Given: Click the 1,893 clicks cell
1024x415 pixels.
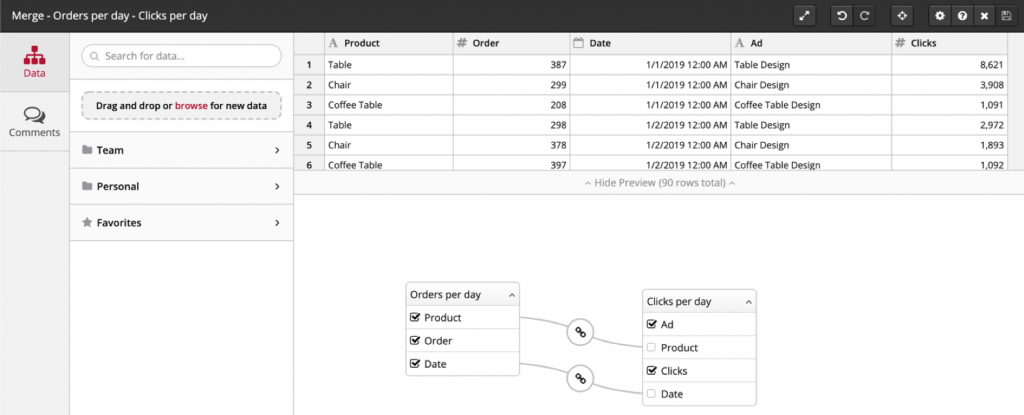Looking at the screenshot, I should click(x=950, y=145).
